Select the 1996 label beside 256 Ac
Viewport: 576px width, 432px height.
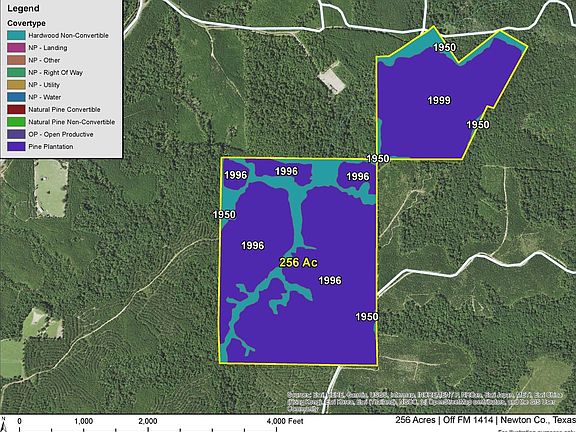(330, 281)
